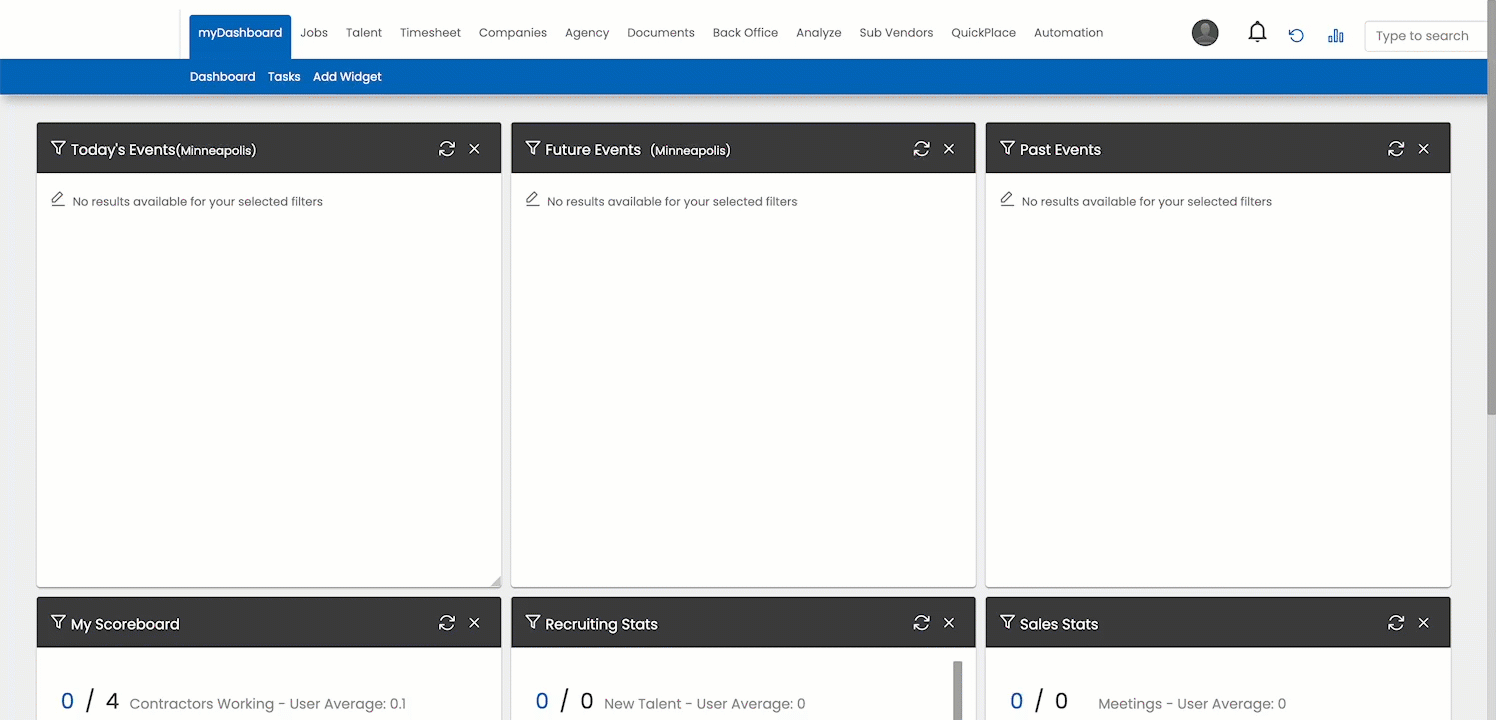
Task: Go to the Dashboard submenu link
Action: [222, 77]
